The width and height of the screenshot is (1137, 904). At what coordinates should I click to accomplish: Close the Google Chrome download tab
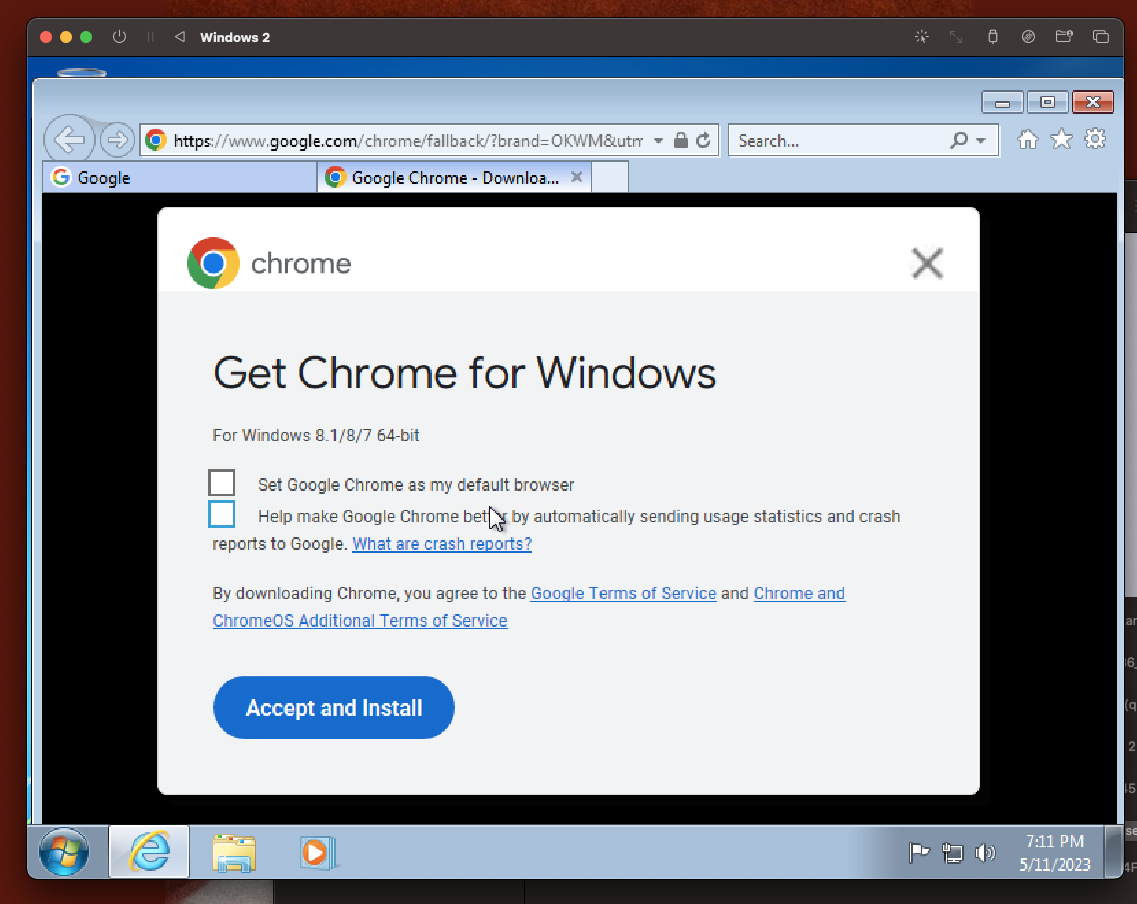click(x=576, y=177)
